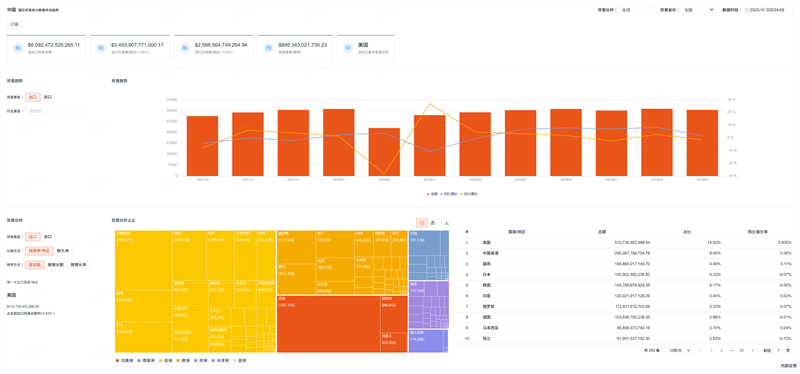Open the 贸易省份 dropdown showing 全部
This screenshot has height=374, width=800.
(698, 10)
